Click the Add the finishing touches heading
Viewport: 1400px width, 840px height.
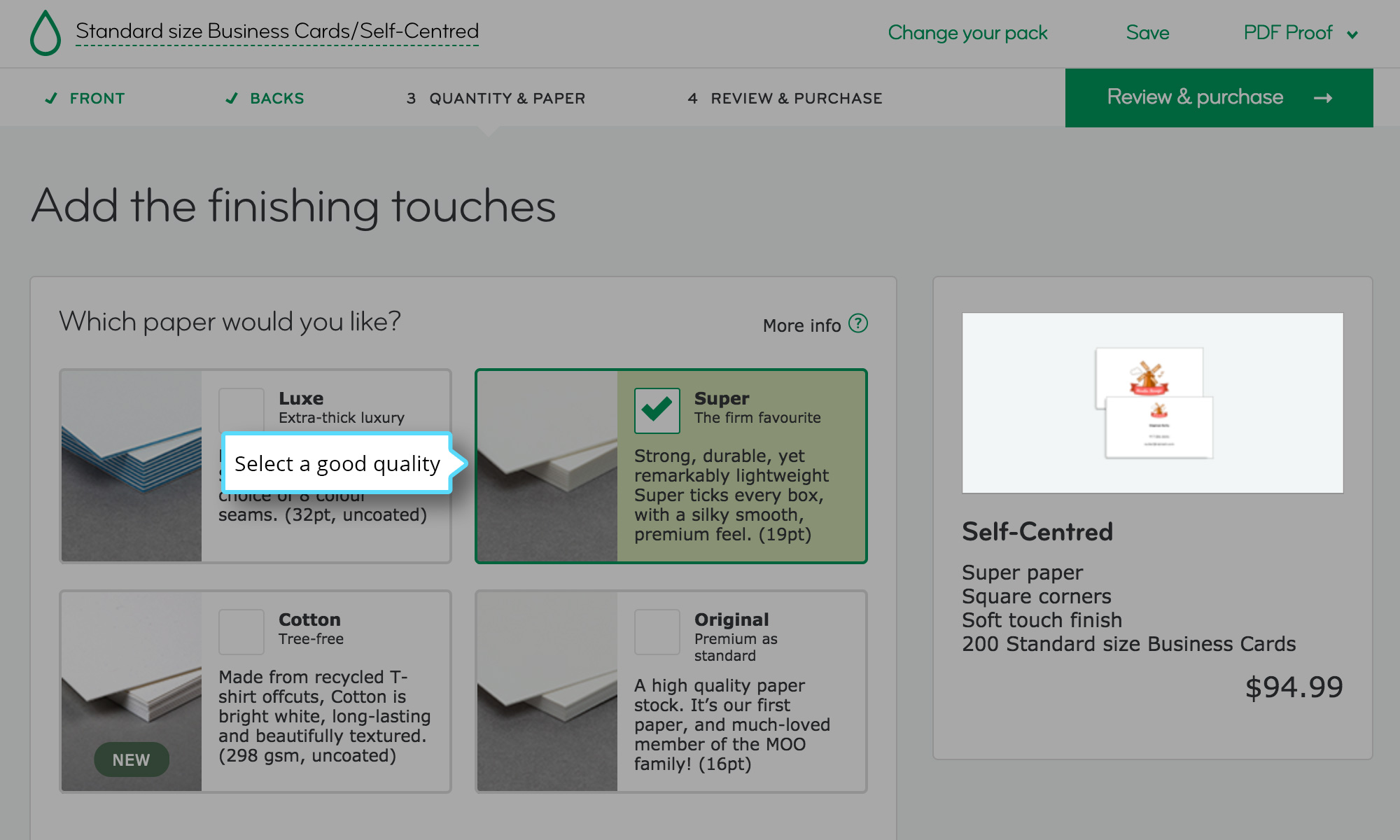(293, 206)
